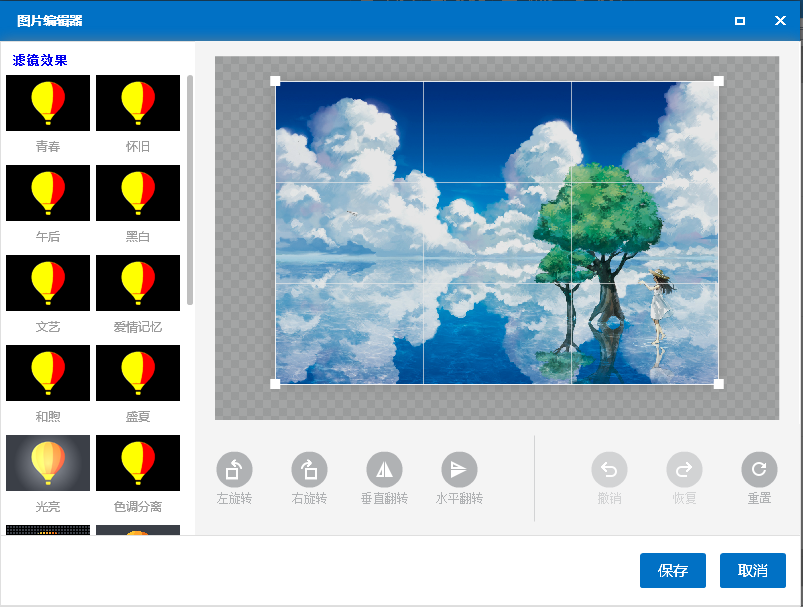
Task: Apply the 爱情记忆 filter
Action: pyautogui.click(x=138, y=283)
